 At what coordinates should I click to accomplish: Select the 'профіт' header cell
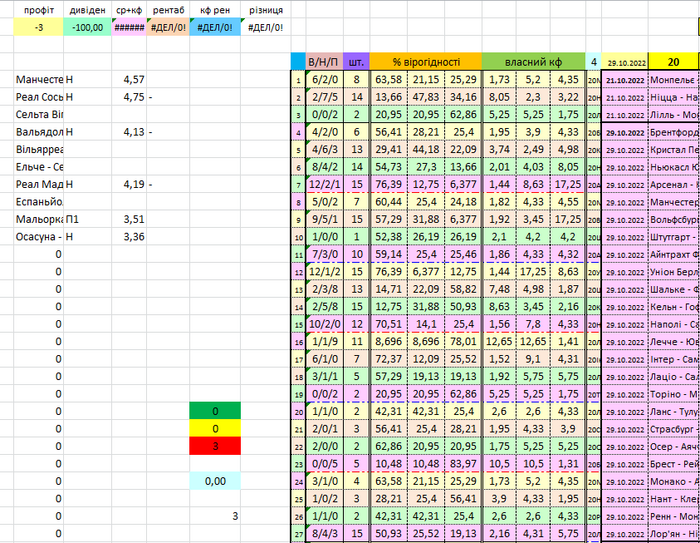point(38,10)
